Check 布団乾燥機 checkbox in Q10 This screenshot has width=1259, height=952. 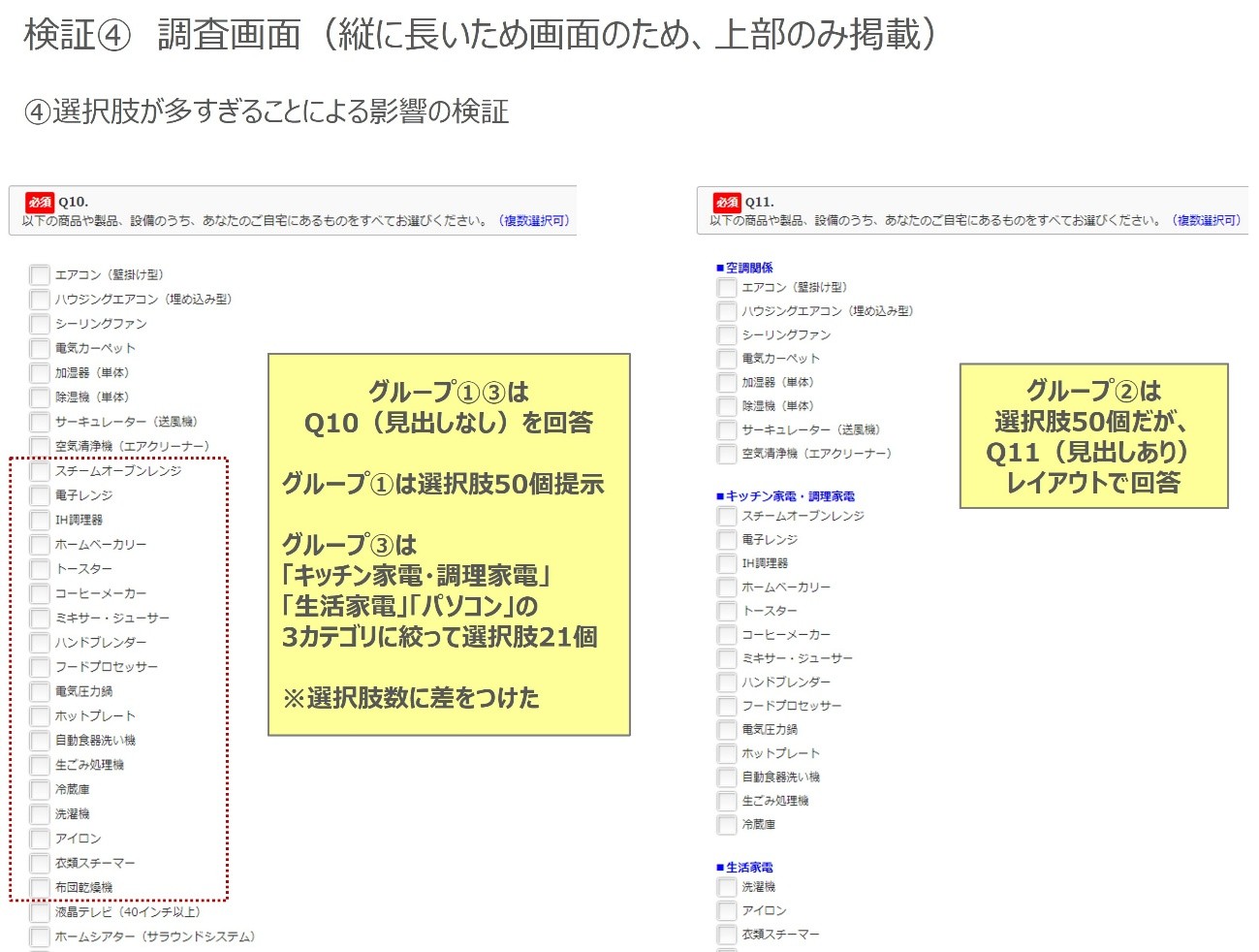pos(39,887)
